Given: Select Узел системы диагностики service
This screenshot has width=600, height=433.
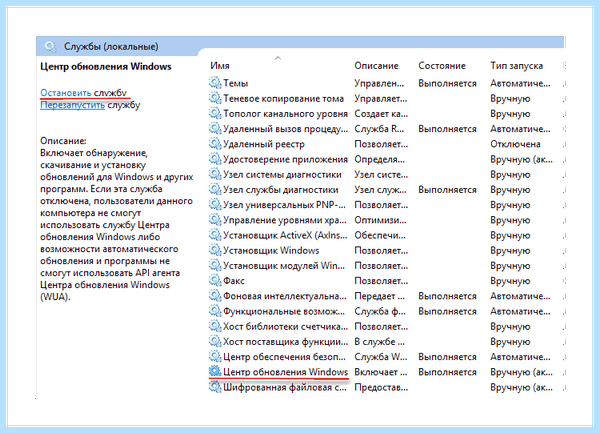Looking at the screenshot, I should click(x=282, y=174).
